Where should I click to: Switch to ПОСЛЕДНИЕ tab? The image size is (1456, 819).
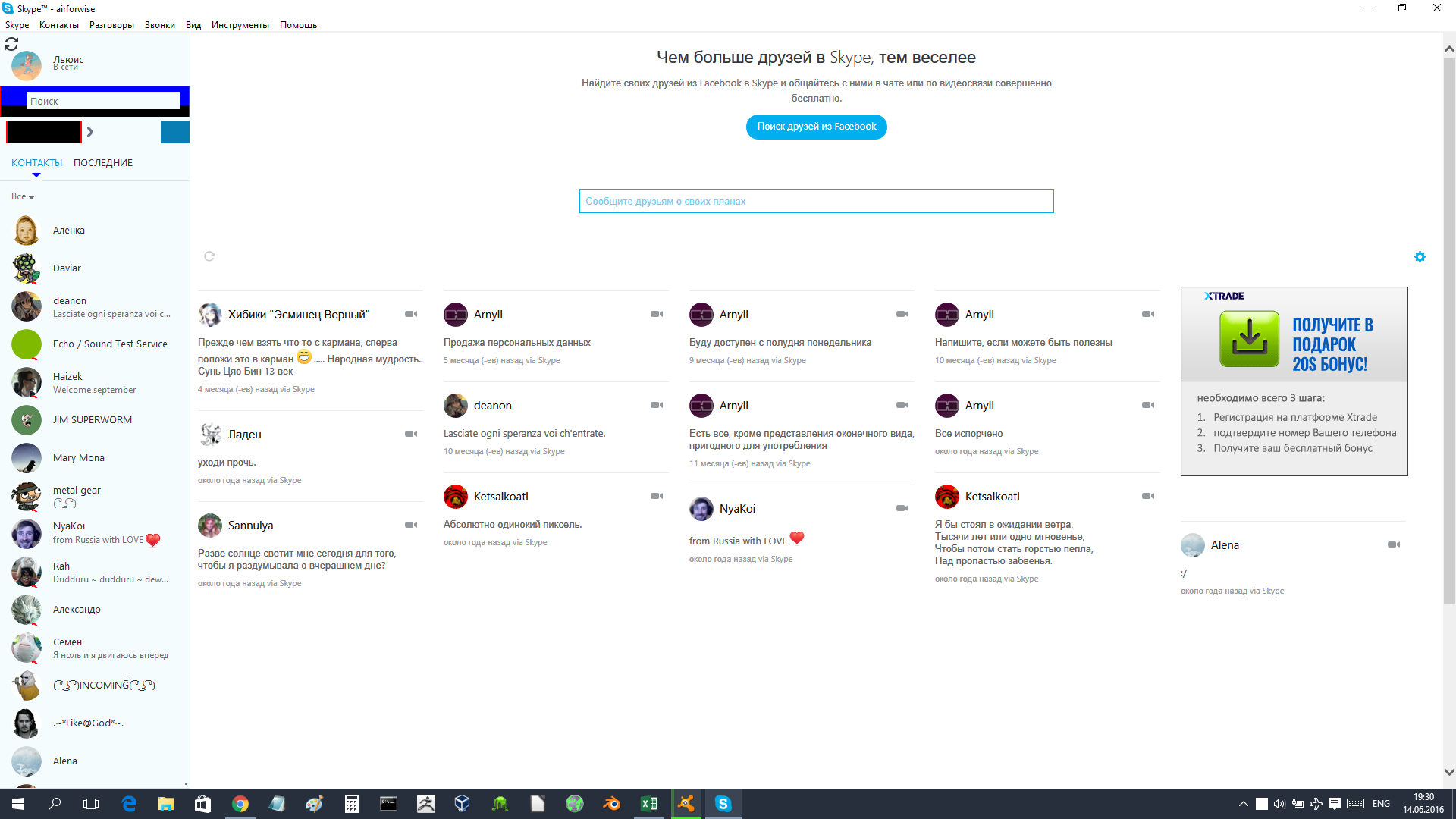pos(103,163)
